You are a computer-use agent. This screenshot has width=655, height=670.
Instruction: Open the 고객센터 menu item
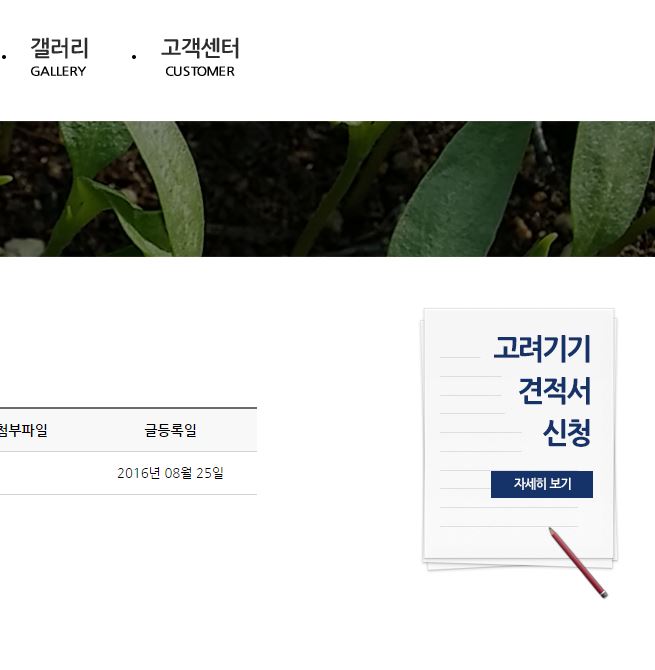200,48
